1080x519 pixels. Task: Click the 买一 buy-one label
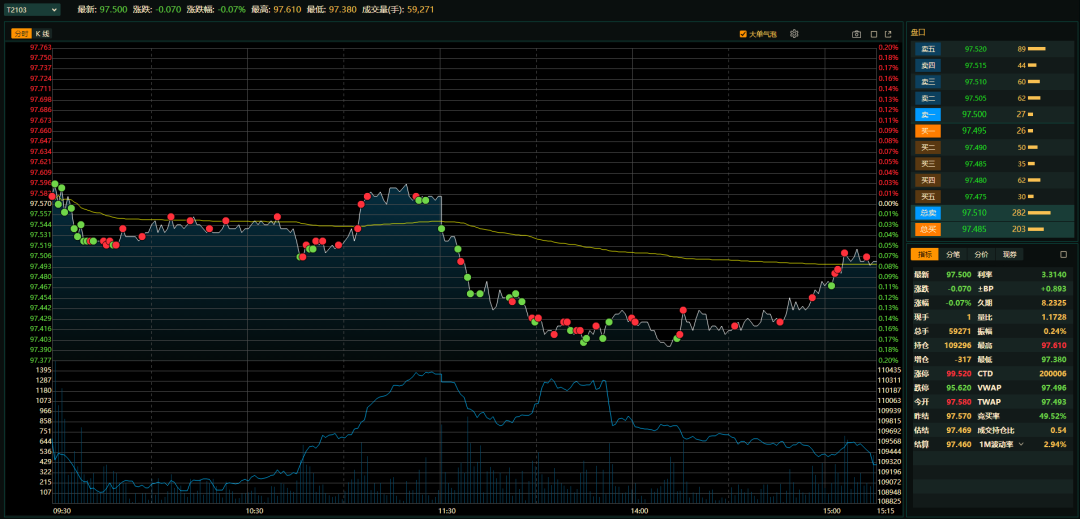coord(928,130)
